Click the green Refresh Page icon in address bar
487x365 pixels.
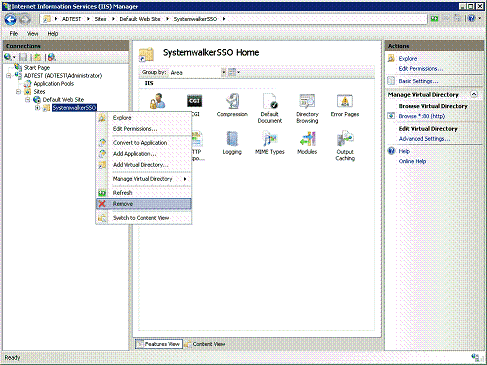[x=434, y=19]
